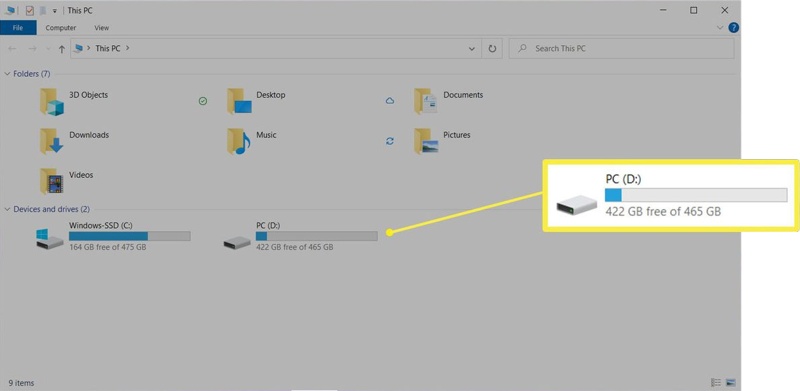Click the Music folder label
800x391 pixels.
coord(266,135)
